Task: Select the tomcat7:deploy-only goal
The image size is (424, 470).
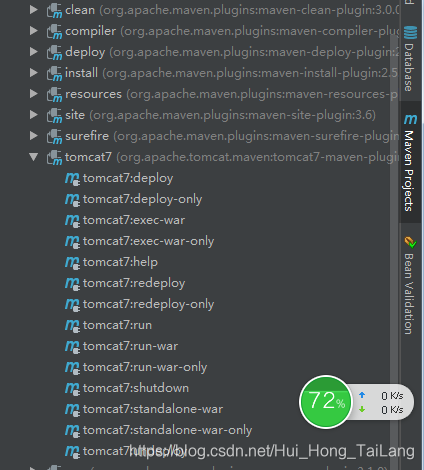Action: click(142, 199)
